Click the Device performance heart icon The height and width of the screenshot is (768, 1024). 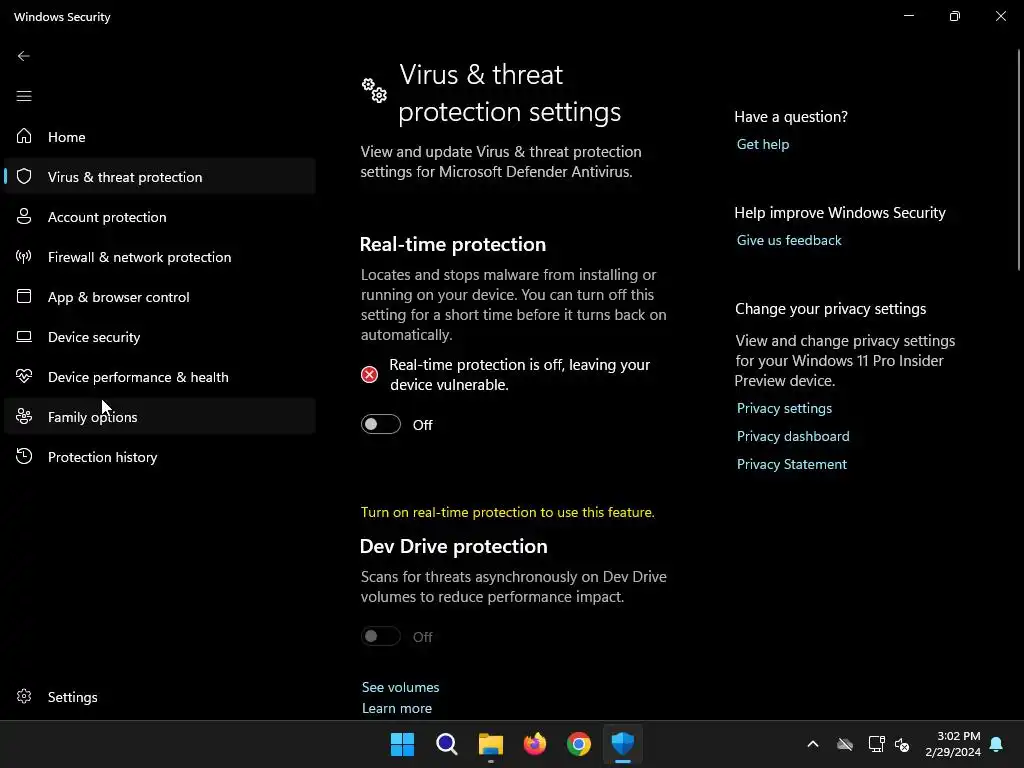point(24,376)
